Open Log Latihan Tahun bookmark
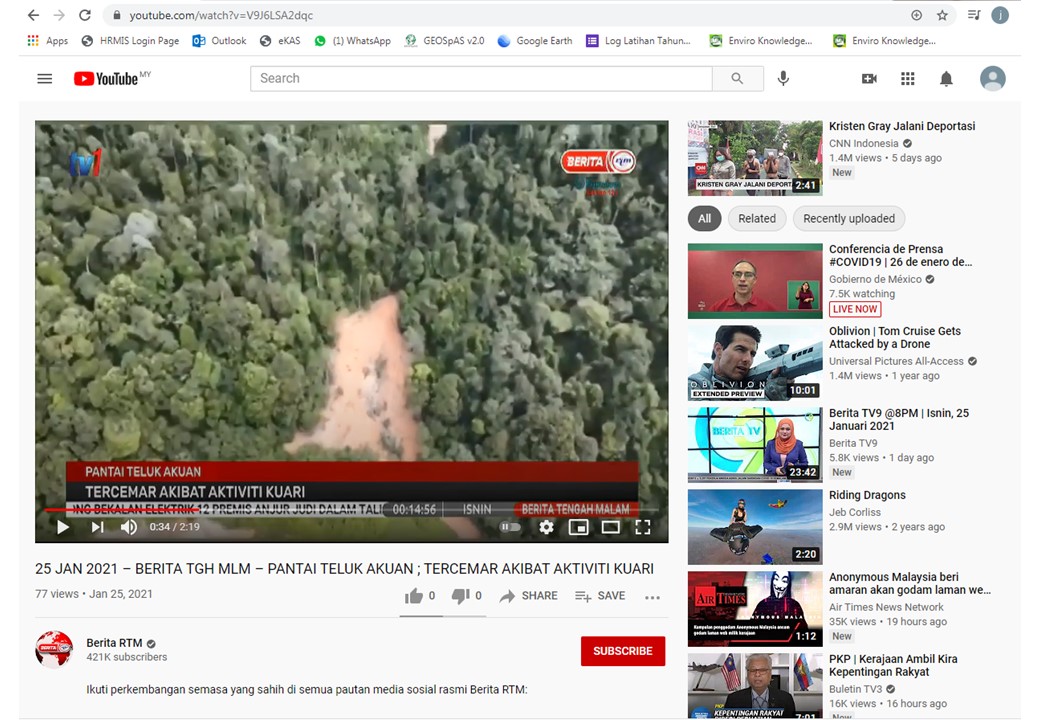Image resolution: width=1040 pixels, height=720 pixels. click(x=638, y=40)
